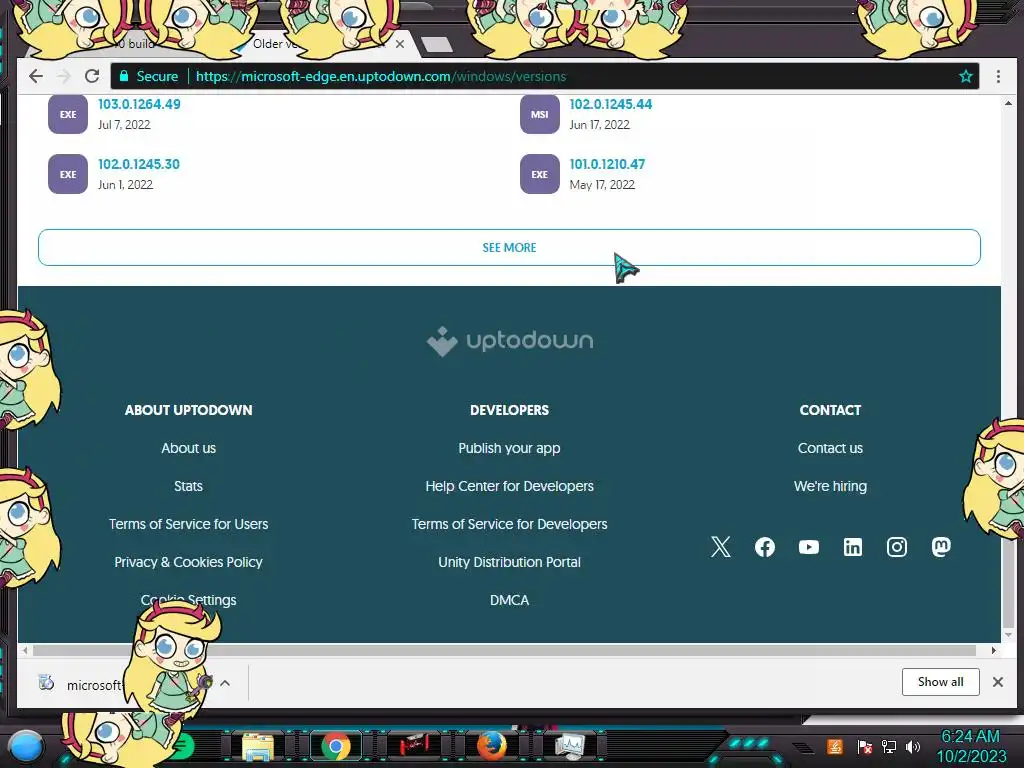Click the Java update tray icon

[835, 746]
